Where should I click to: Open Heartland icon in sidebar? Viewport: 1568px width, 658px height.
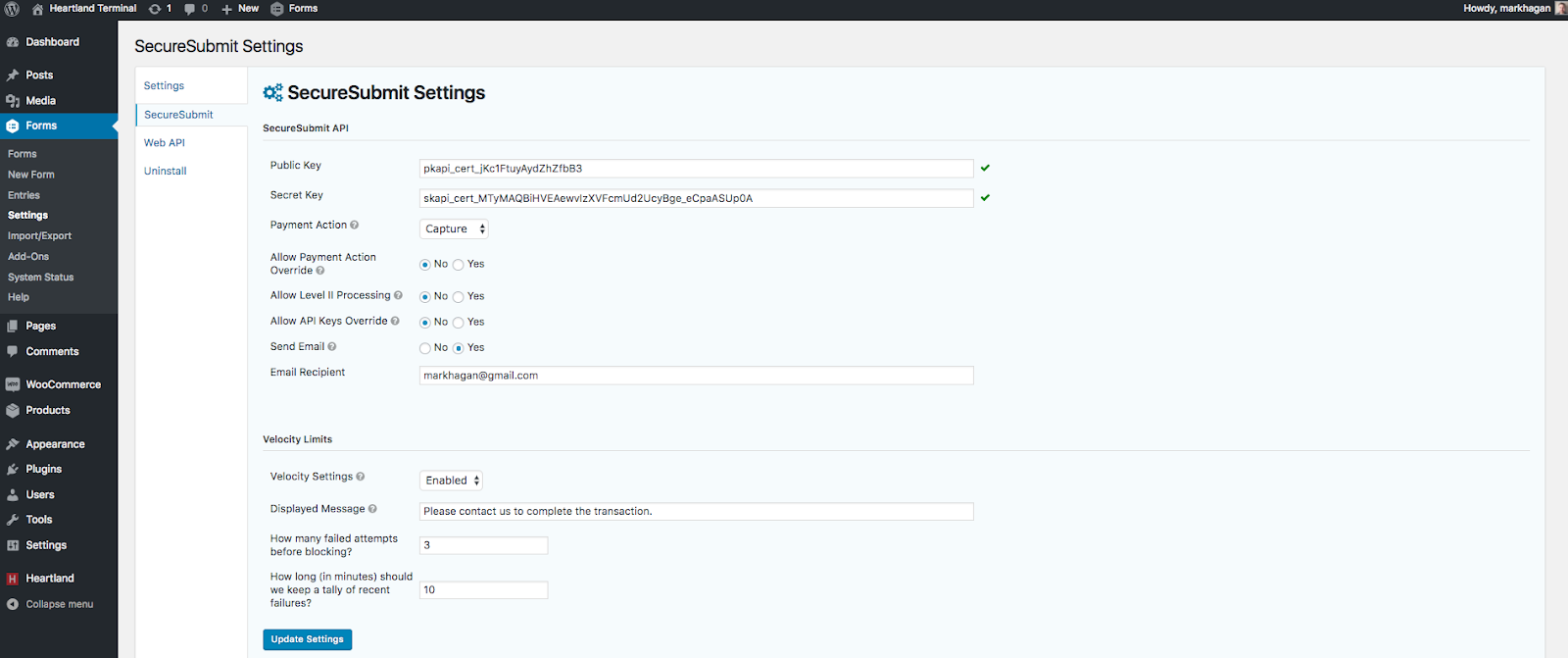pos(13,579)
